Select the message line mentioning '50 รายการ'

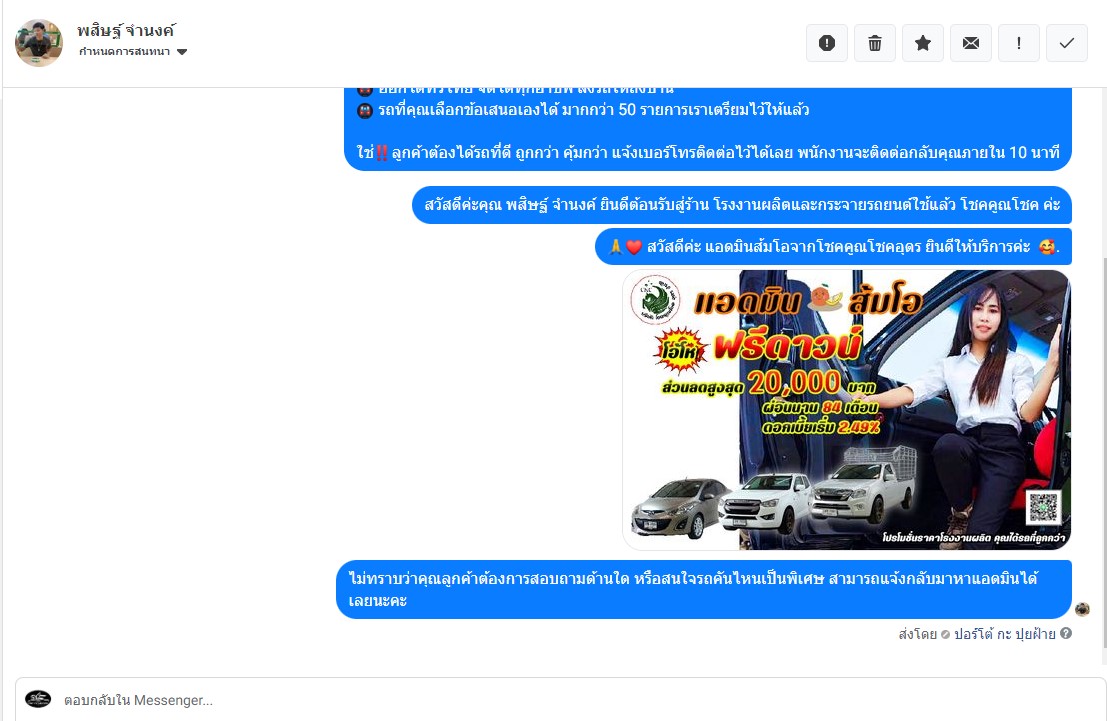click(583, 109)
